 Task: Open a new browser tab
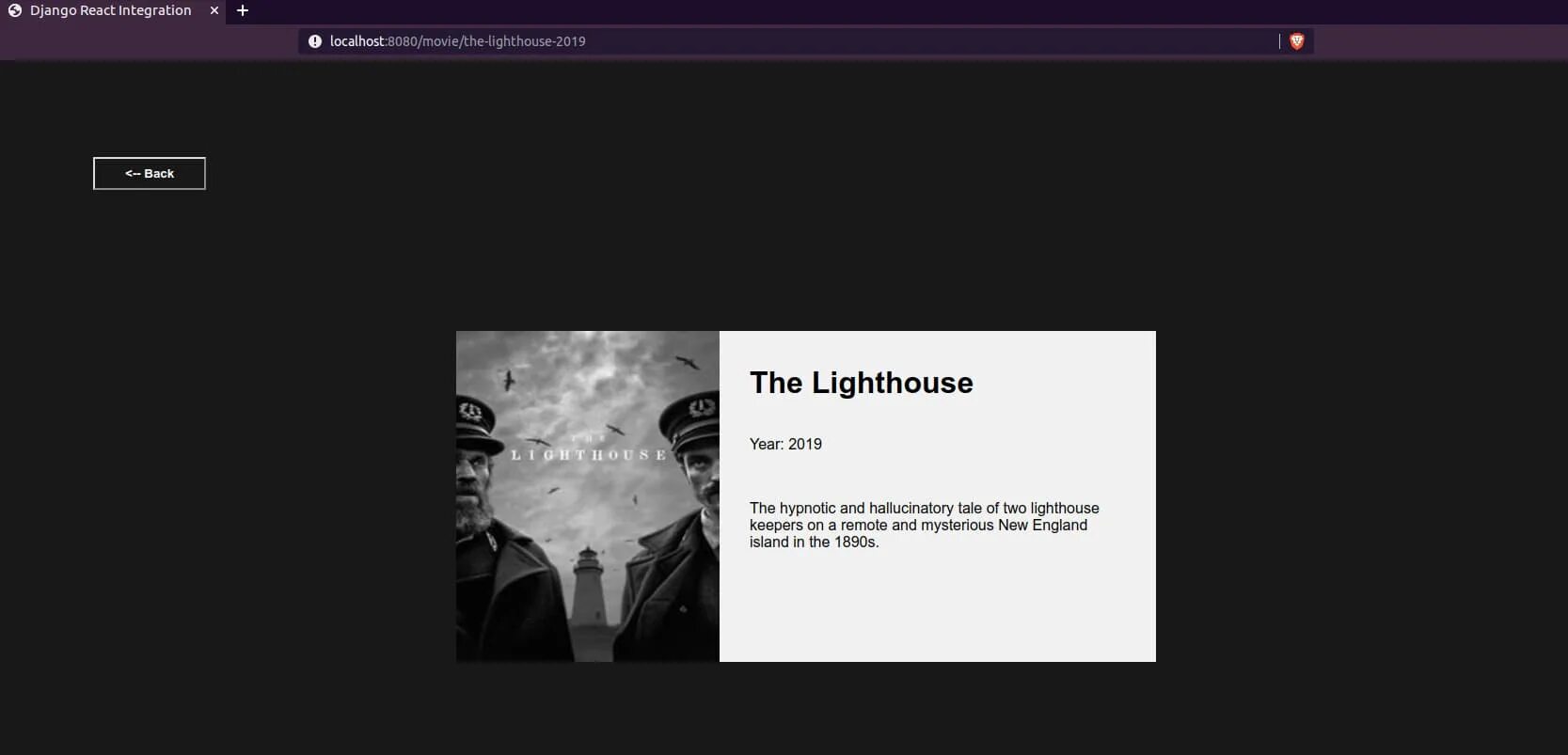pos(243,10)
